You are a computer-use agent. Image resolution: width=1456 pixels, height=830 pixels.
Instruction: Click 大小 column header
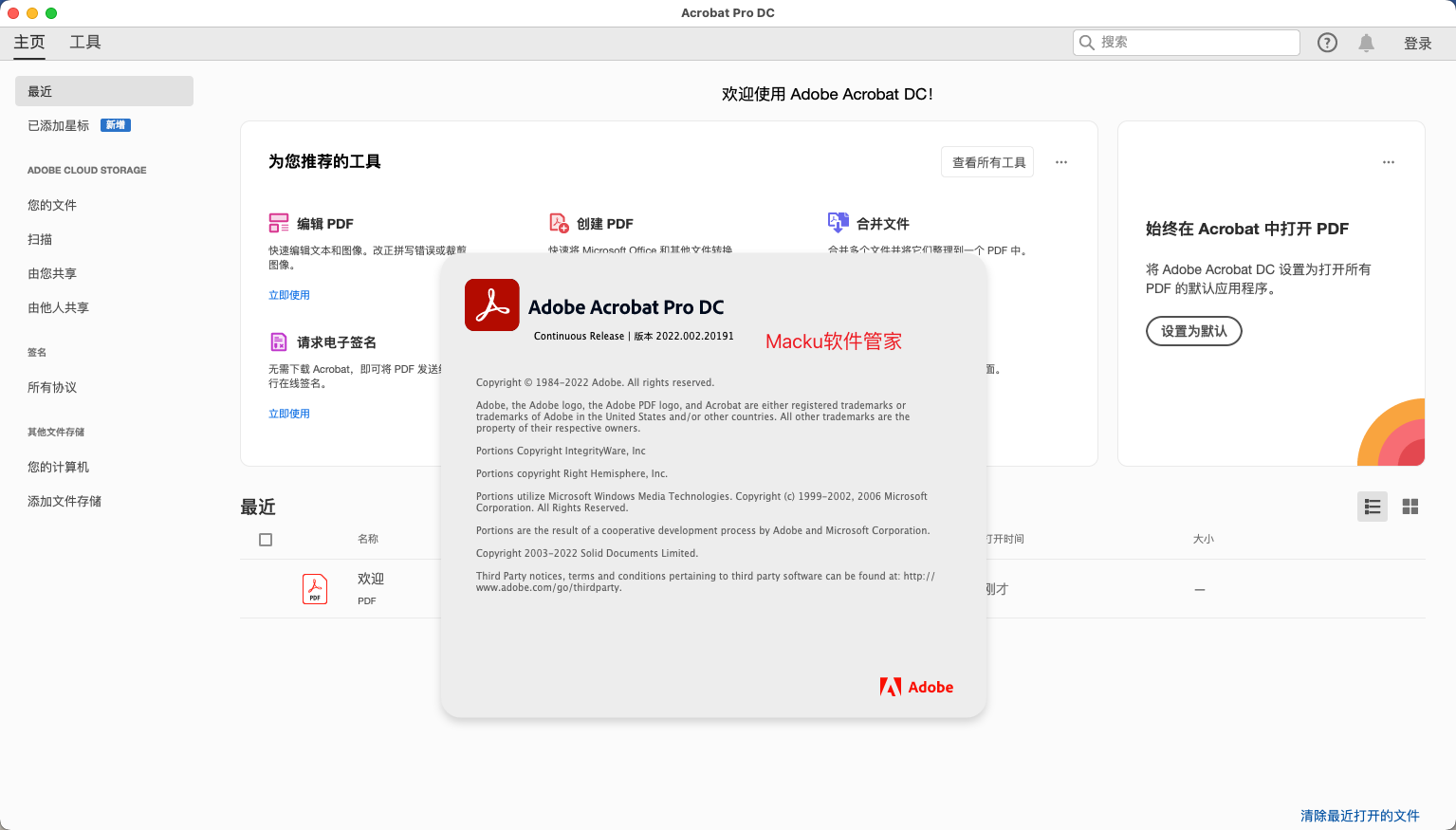(x=1204, y=539)
